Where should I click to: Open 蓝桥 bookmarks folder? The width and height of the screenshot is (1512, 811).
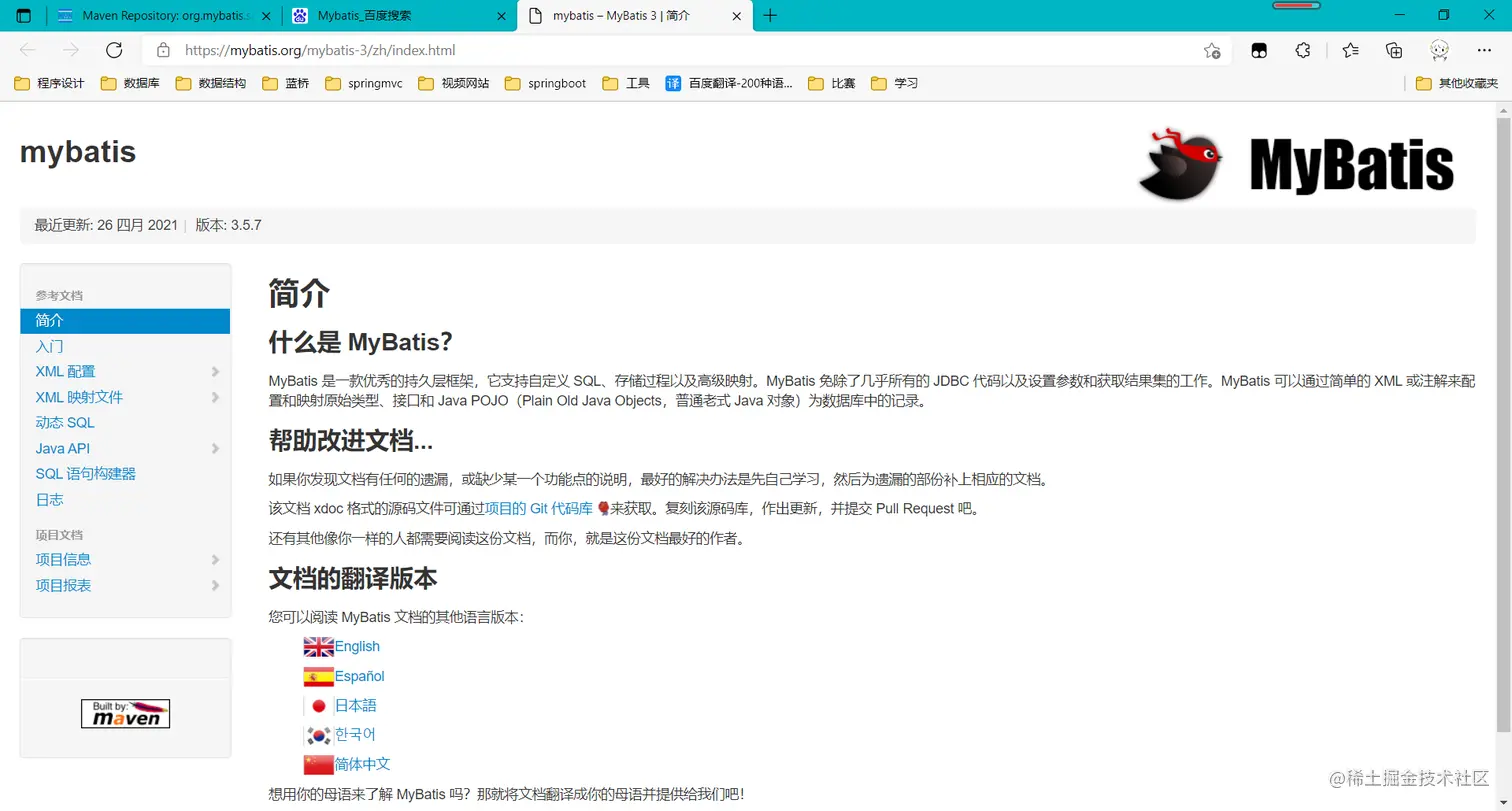click(286, 83)
